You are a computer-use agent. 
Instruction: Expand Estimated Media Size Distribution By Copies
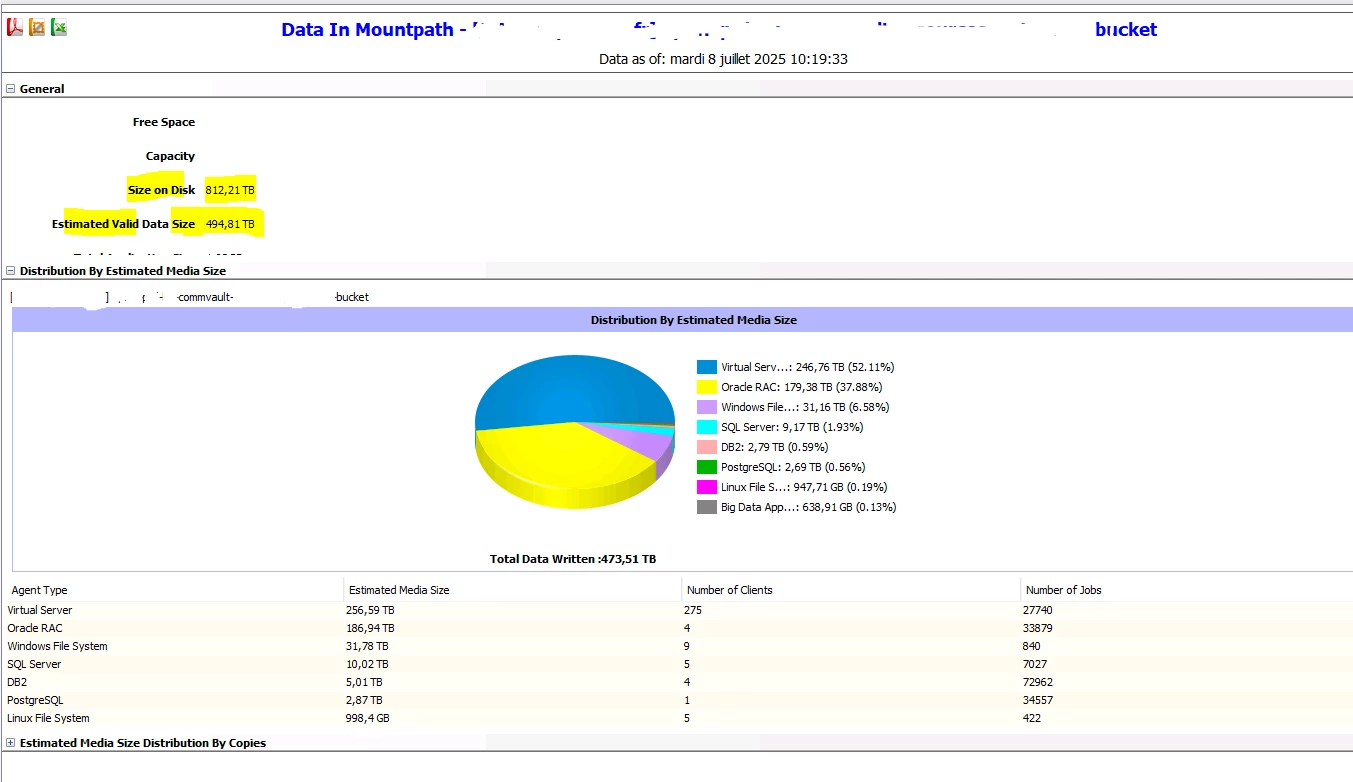(x=11, y=743)
